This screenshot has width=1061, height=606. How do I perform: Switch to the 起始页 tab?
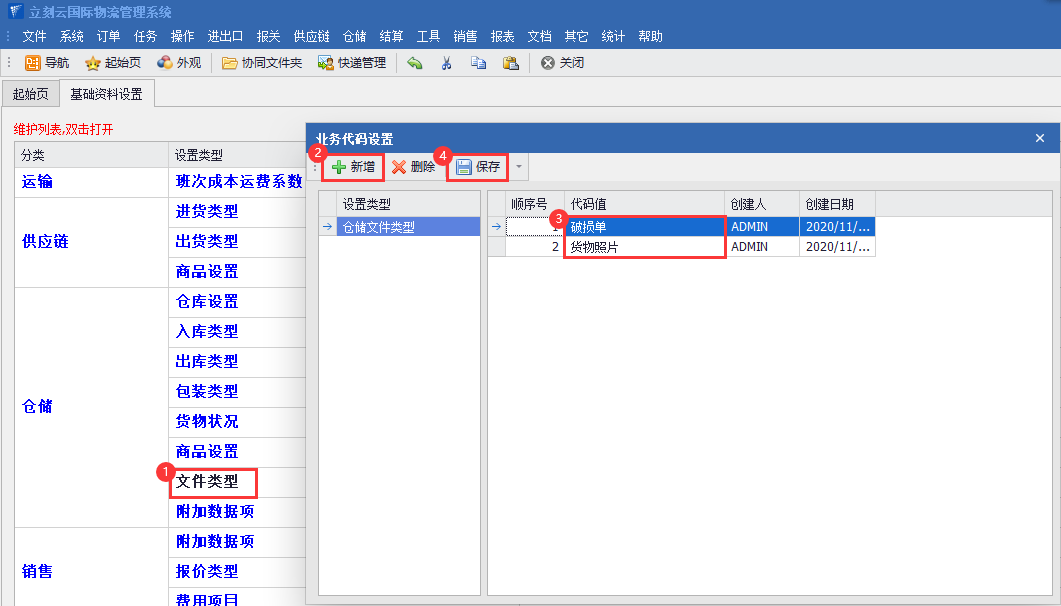(29, 95)
